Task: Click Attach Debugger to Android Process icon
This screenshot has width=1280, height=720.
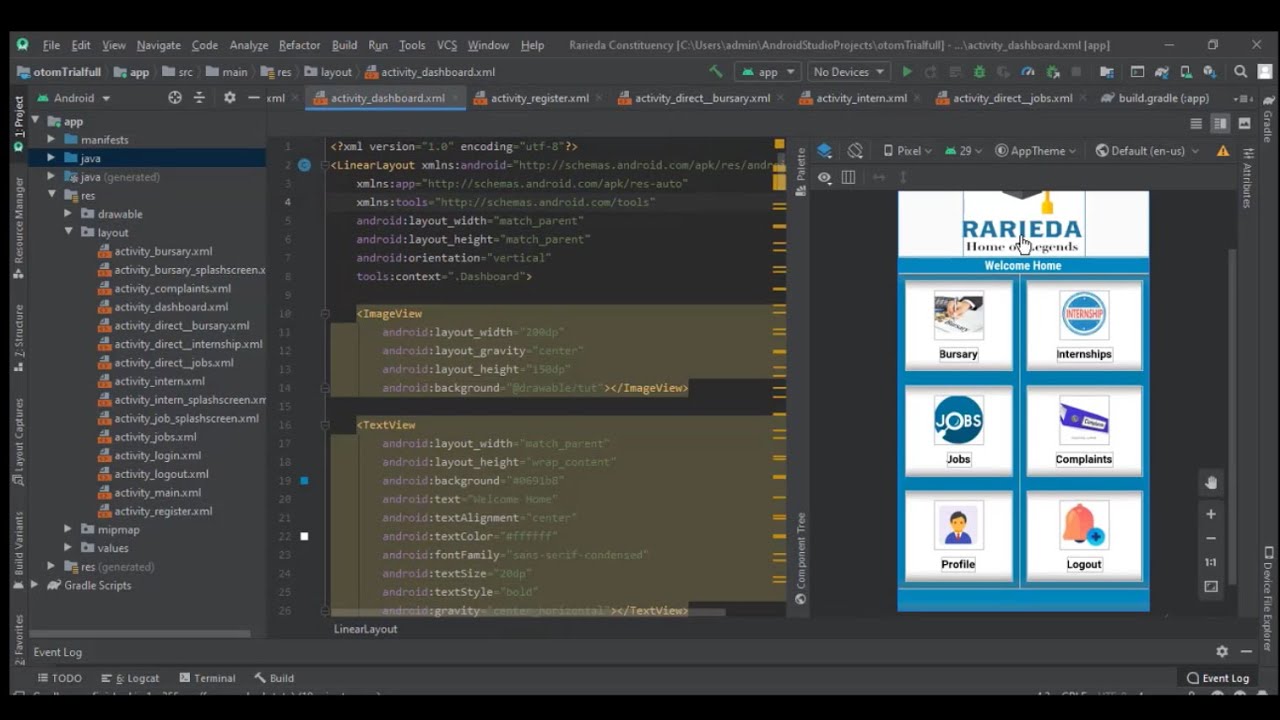Action: pyautogui.click(x=1052, y=72)
